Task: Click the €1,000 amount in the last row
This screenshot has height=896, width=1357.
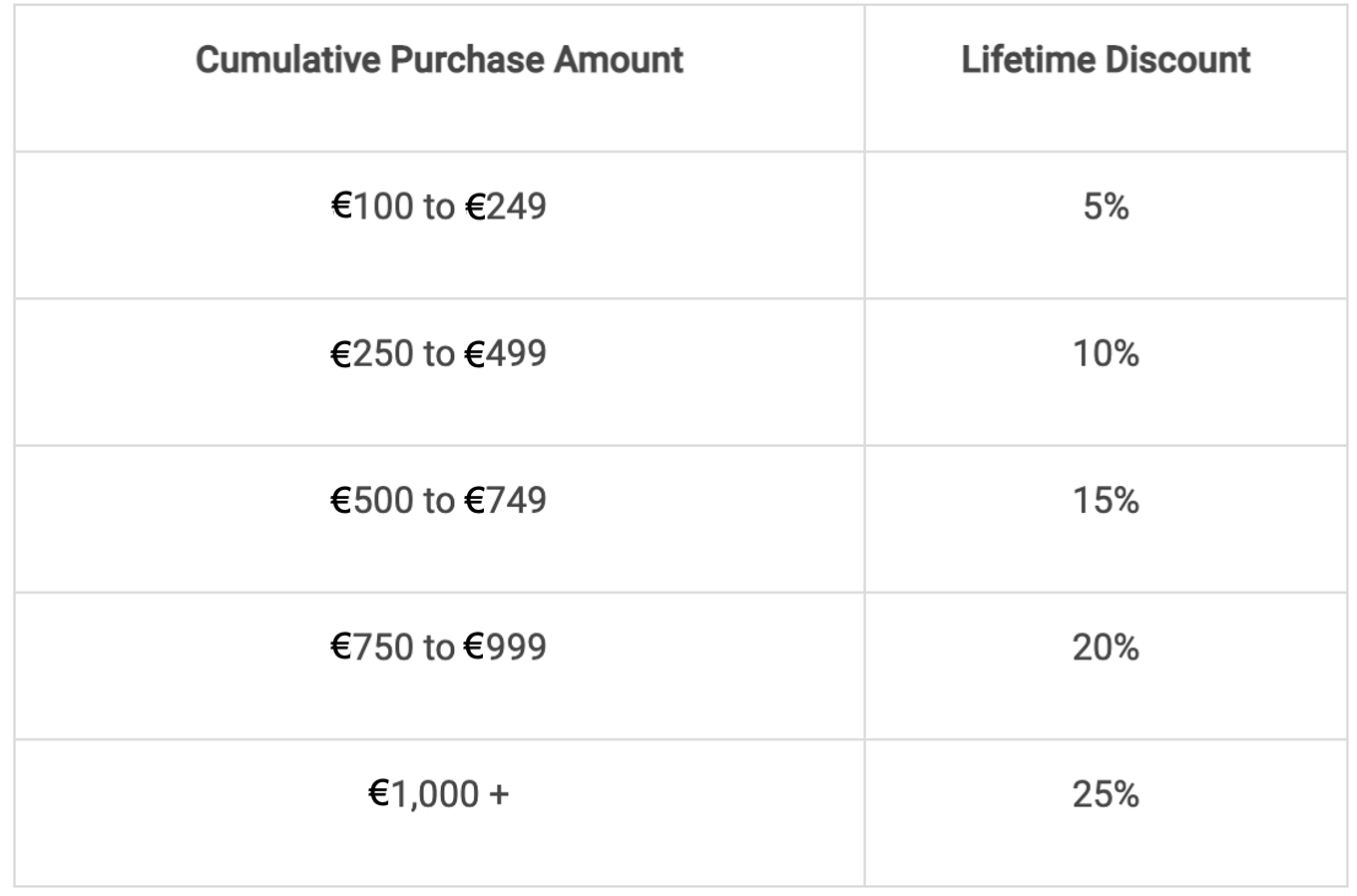Action: [424, 794]
